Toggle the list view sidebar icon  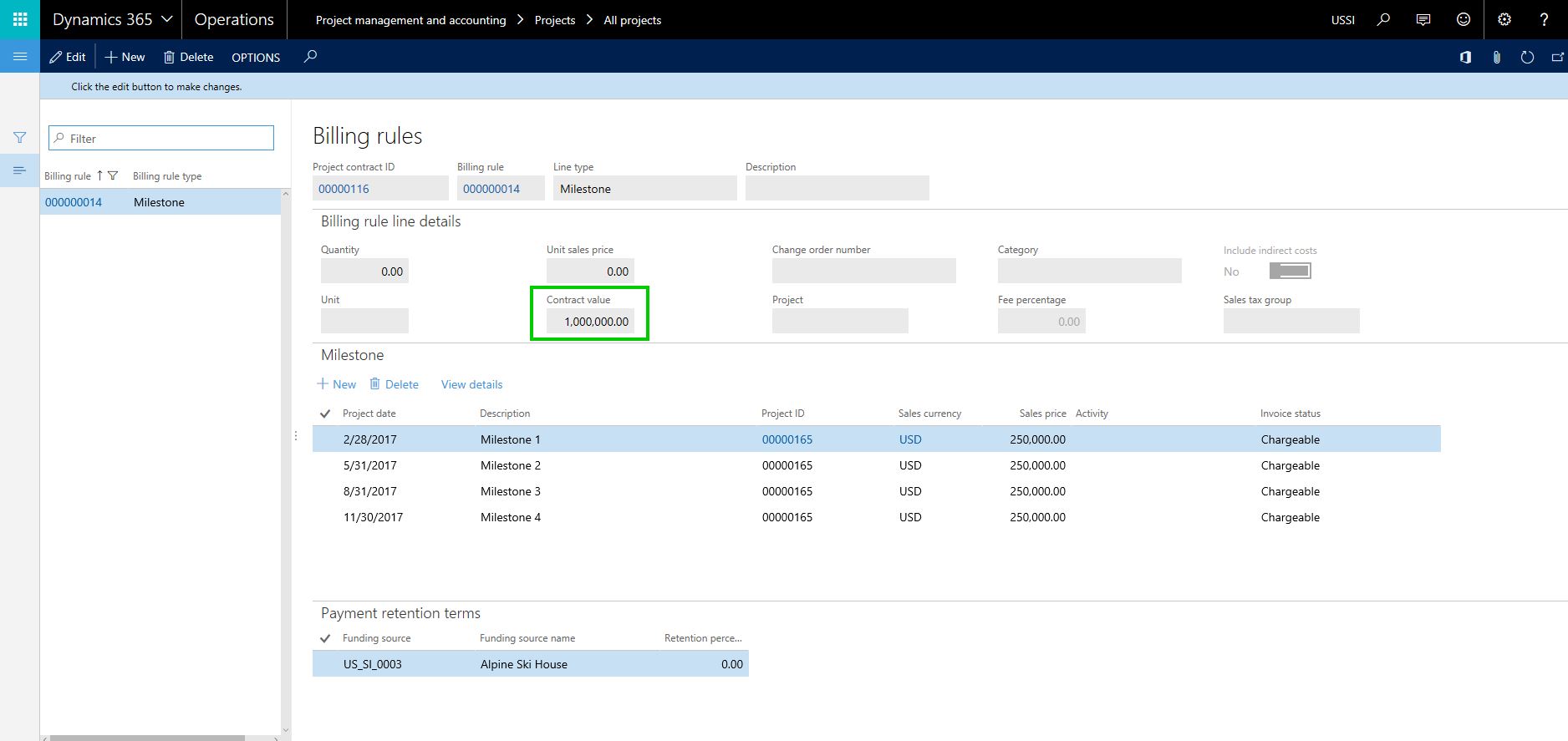(20, 170)
